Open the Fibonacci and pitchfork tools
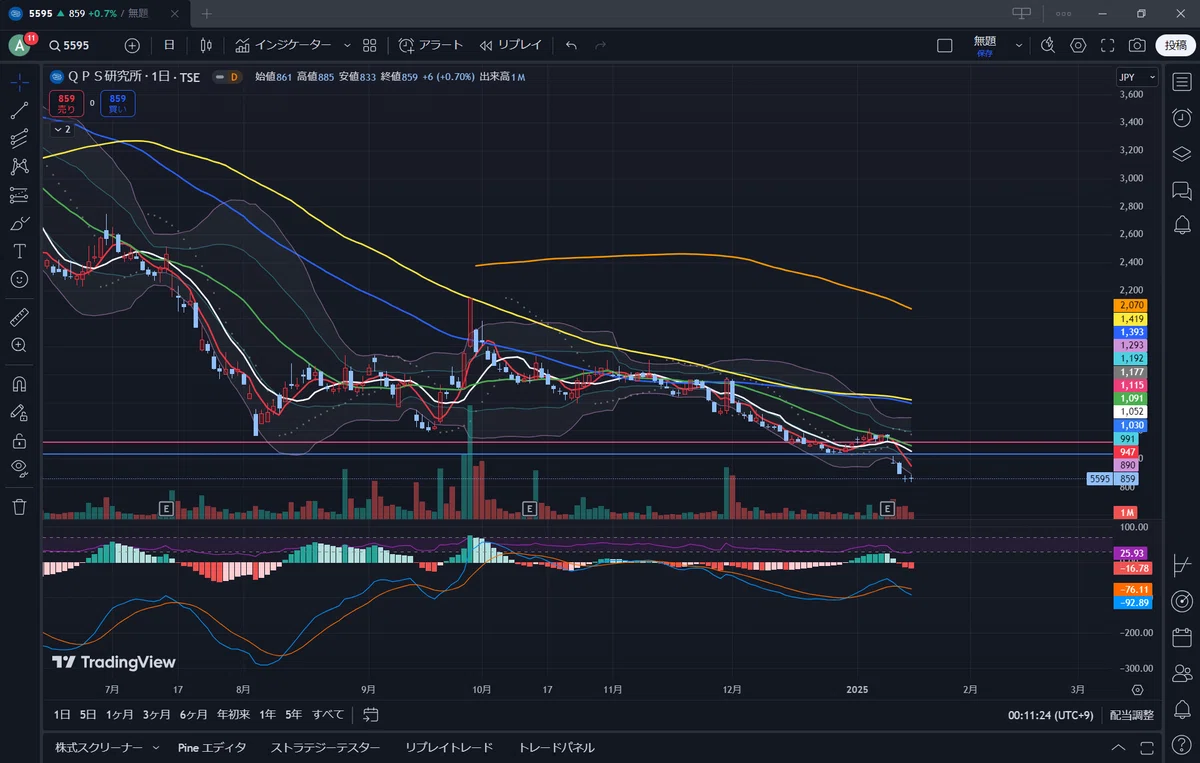Viewport: 1200px width, 763px height. (x=19, y=138)
